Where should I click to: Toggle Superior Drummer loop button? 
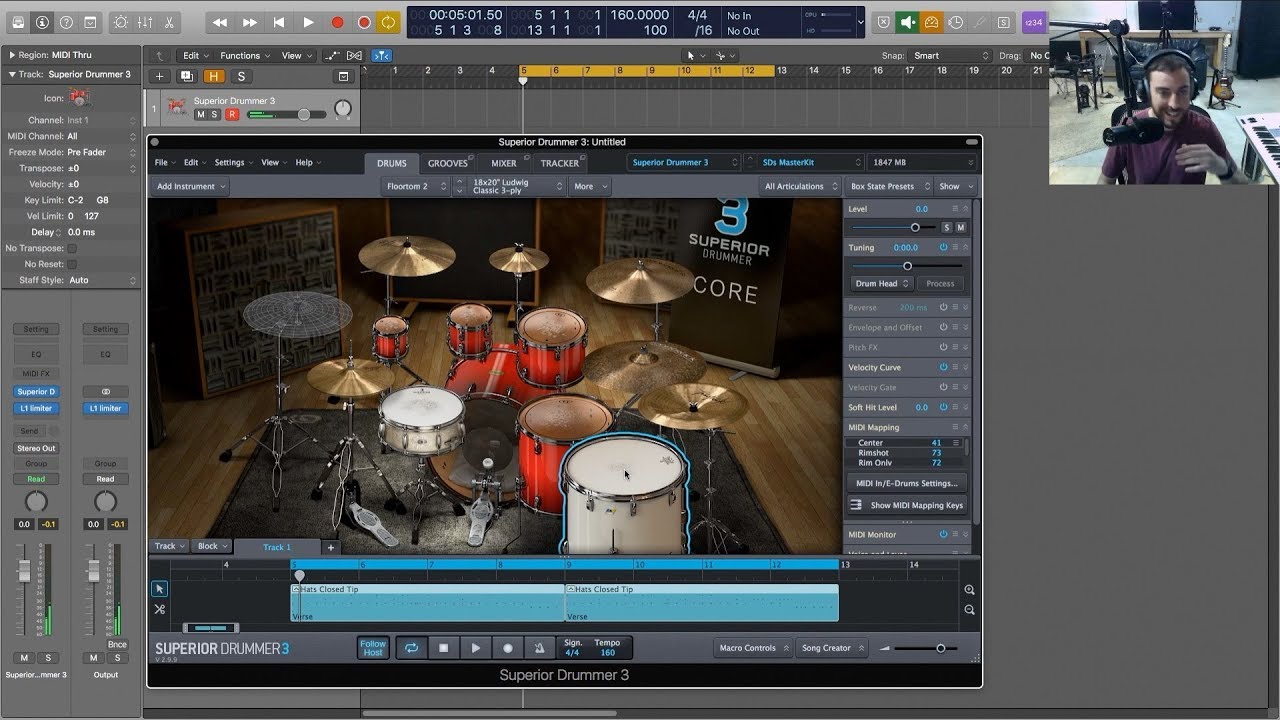click(411, 648)
